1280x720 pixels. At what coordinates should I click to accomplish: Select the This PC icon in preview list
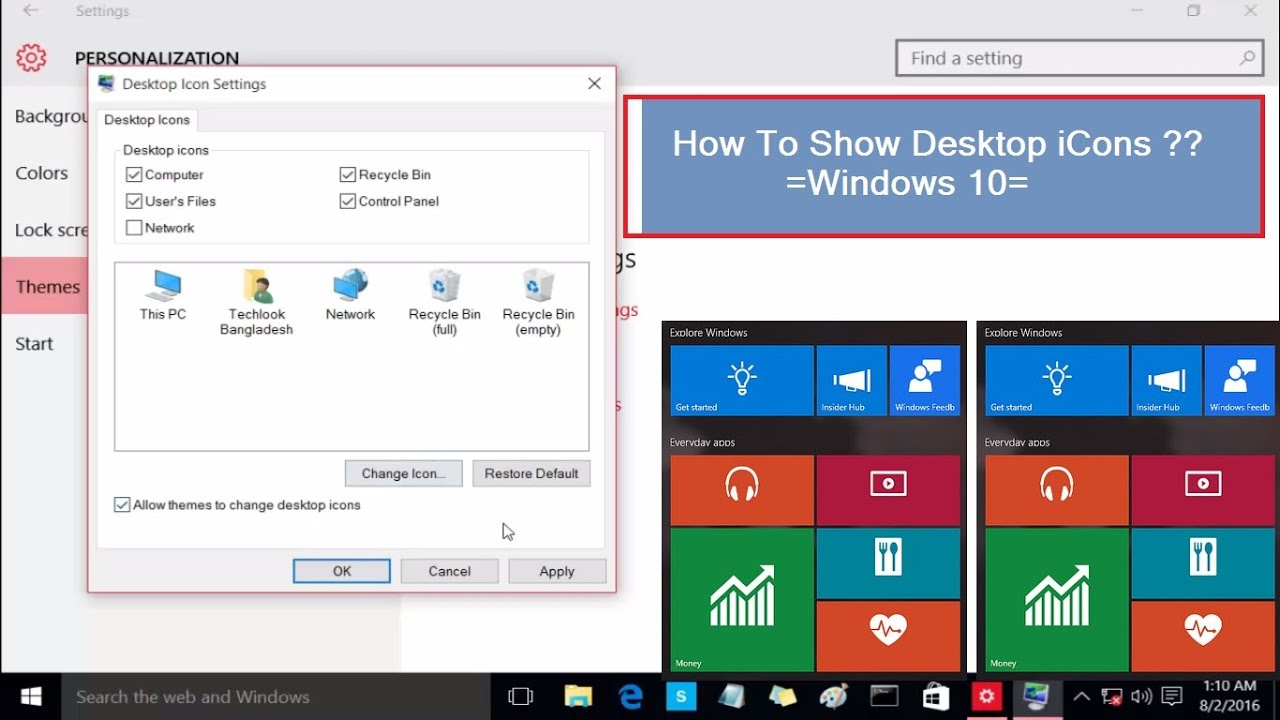tap(163, 295)
